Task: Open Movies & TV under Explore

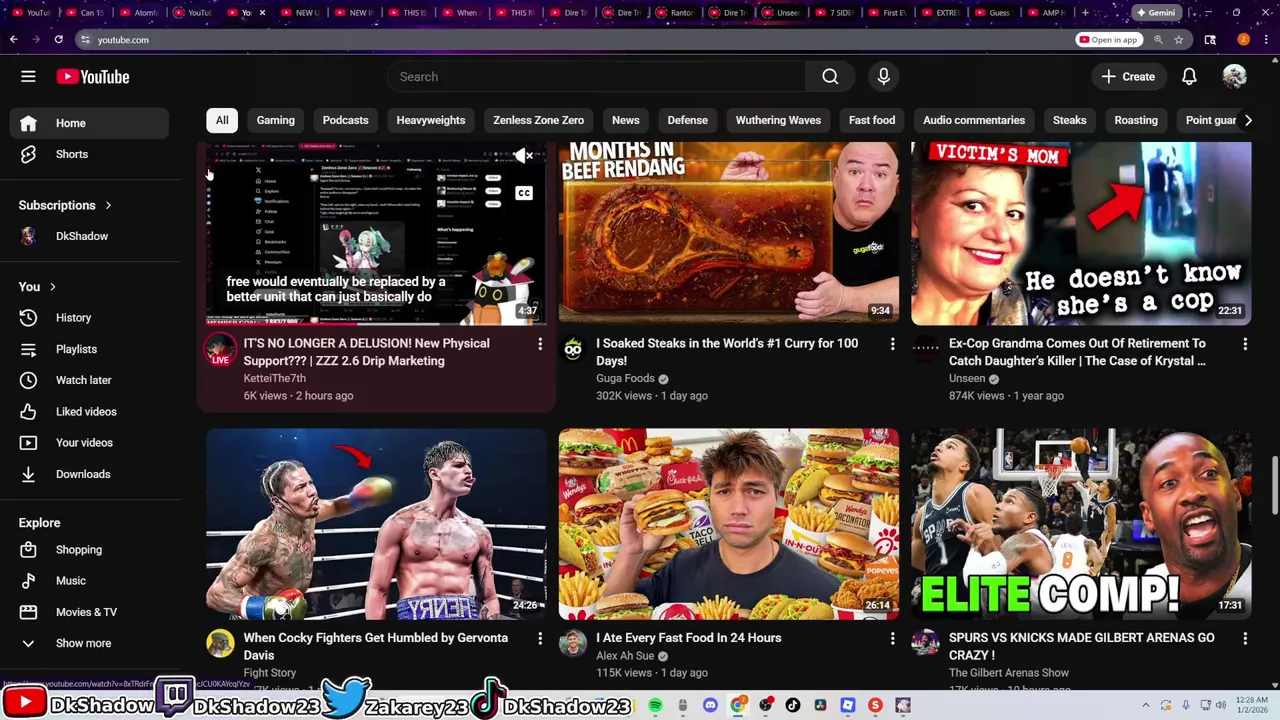Action: pos(91,612)
